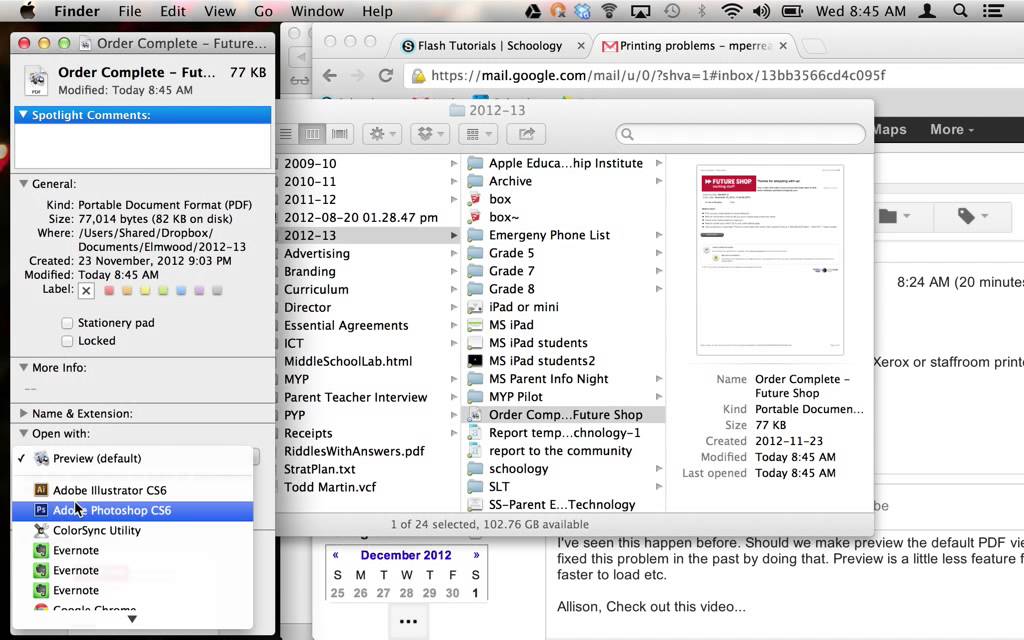This screenshot has height=640, width=1024.
Task: Open the Arrange items menu in Finder
Action: pos(478,134)
